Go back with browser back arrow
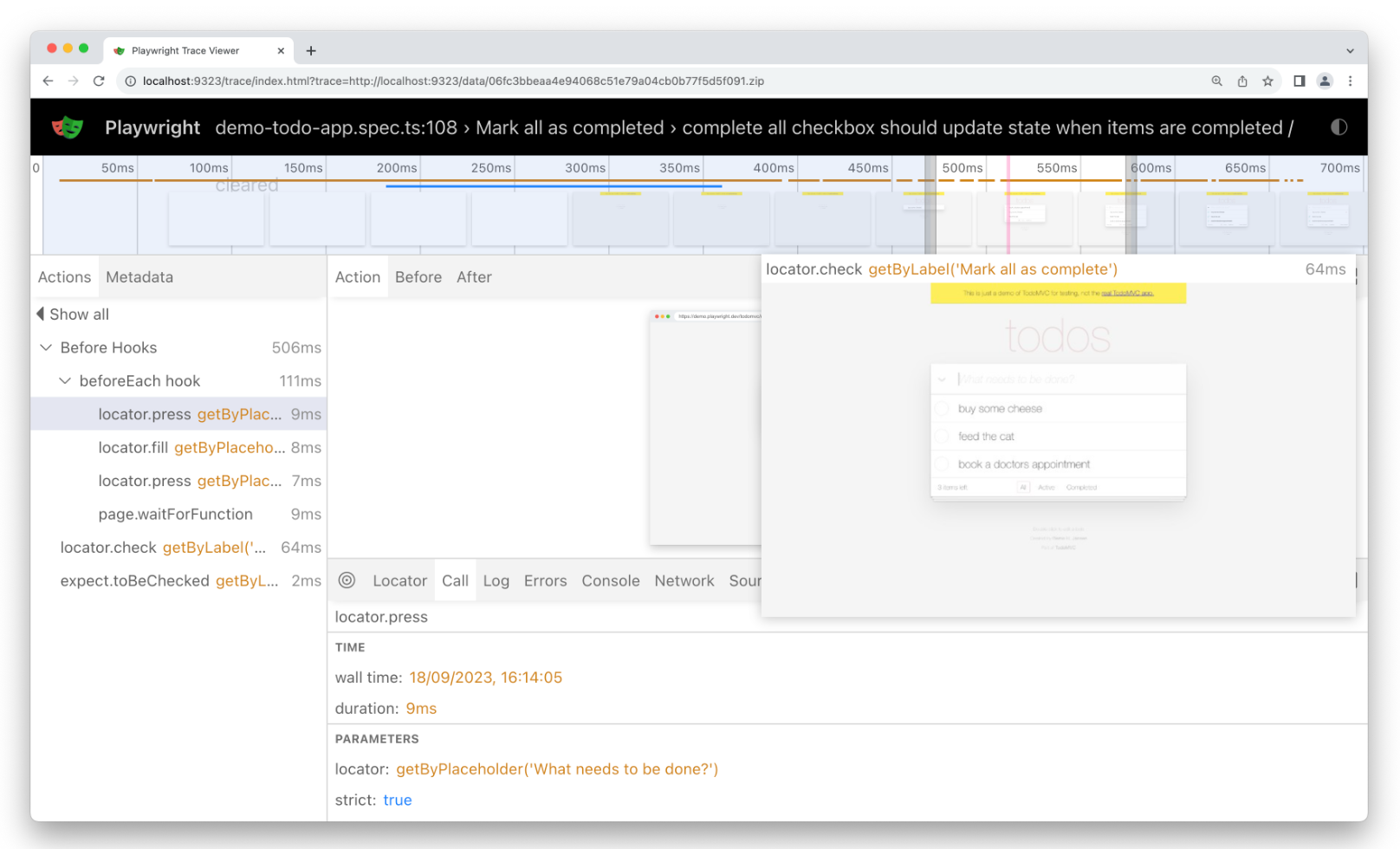1400x849 pixels. tap(48, 81)
